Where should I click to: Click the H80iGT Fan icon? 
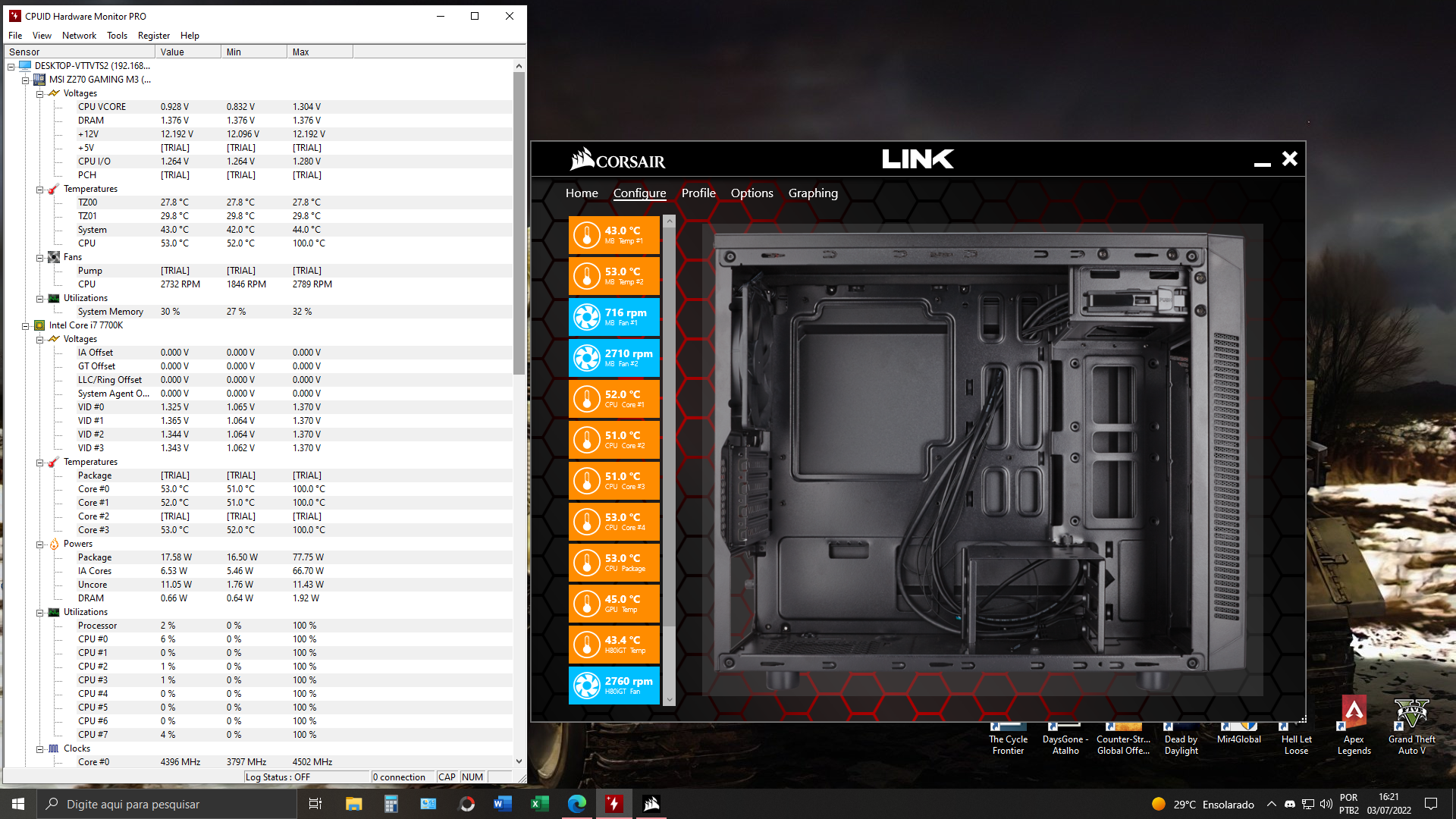(586, 686)
